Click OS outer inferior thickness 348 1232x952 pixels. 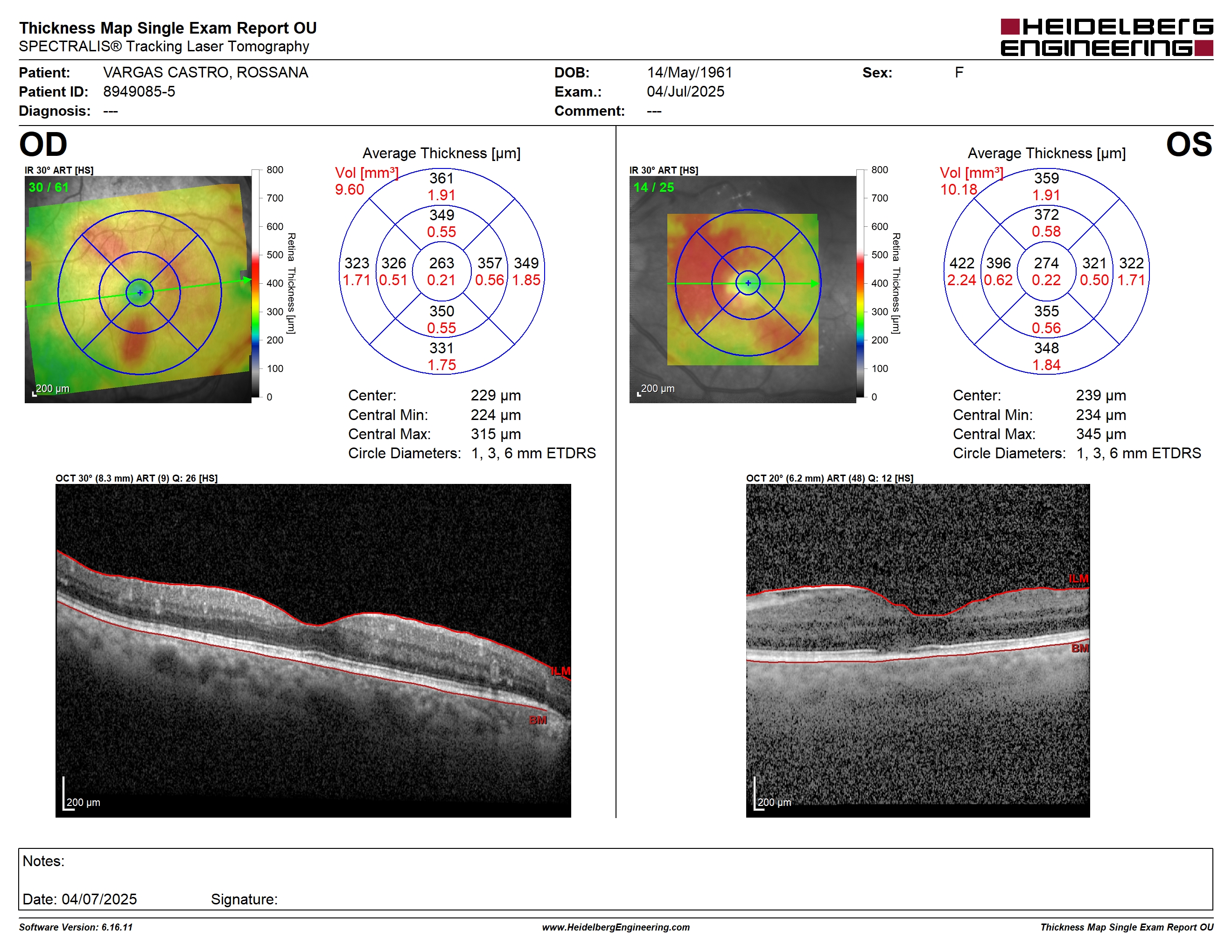tap(1046, 348)
